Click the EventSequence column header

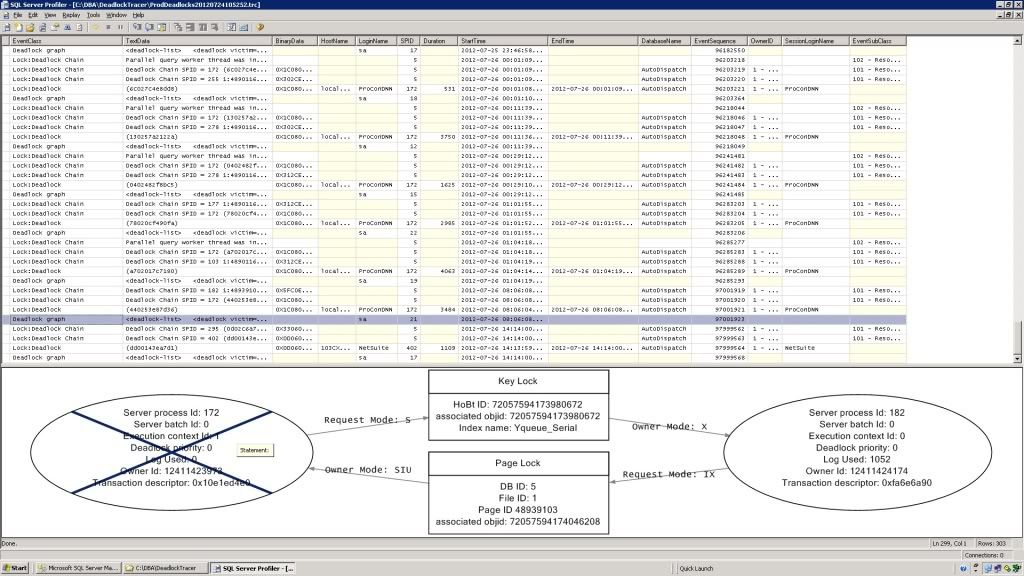pos(719,40)
